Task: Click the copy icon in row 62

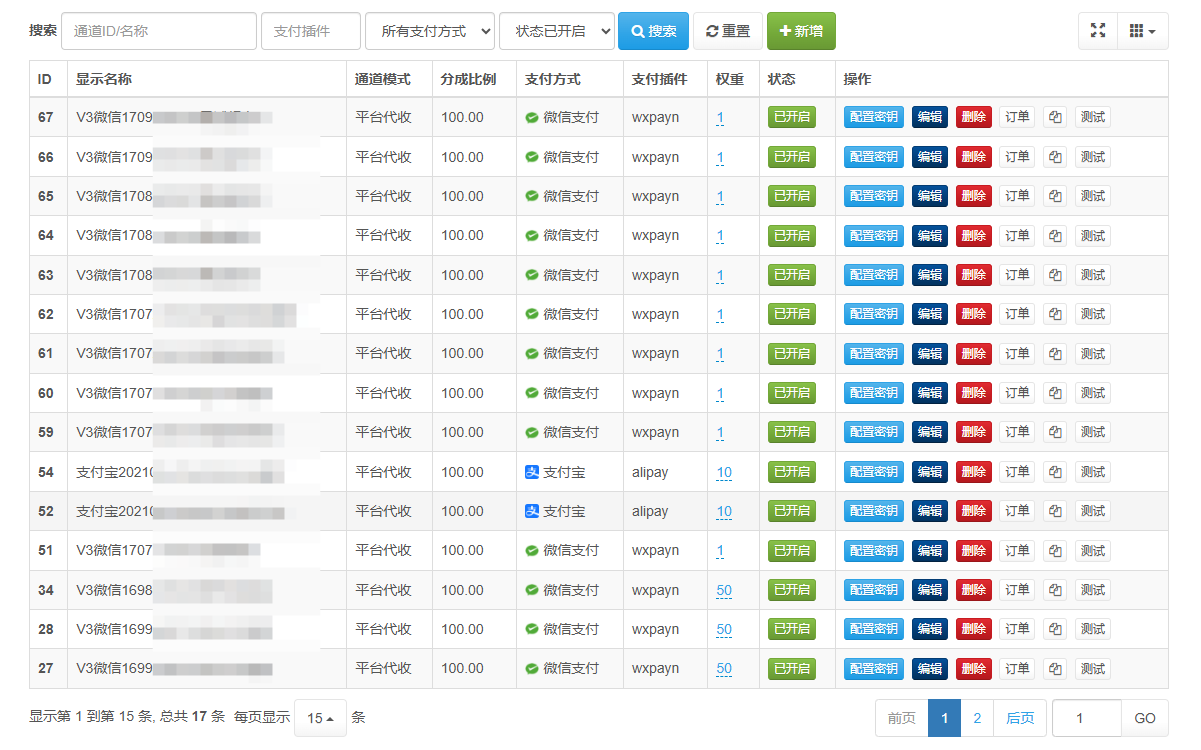Action: [1055, 314]
